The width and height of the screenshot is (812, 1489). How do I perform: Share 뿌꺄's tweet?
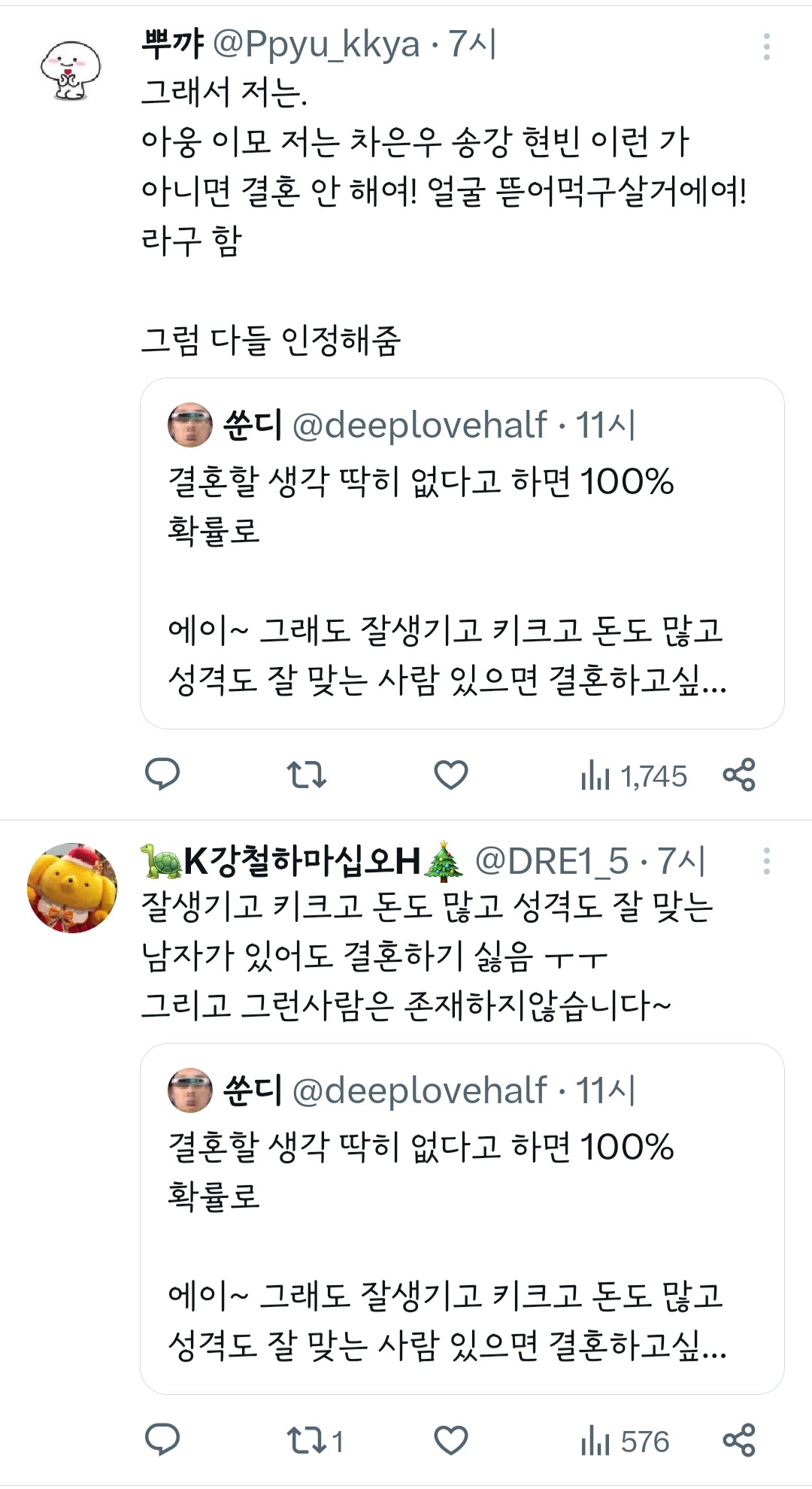739,775
